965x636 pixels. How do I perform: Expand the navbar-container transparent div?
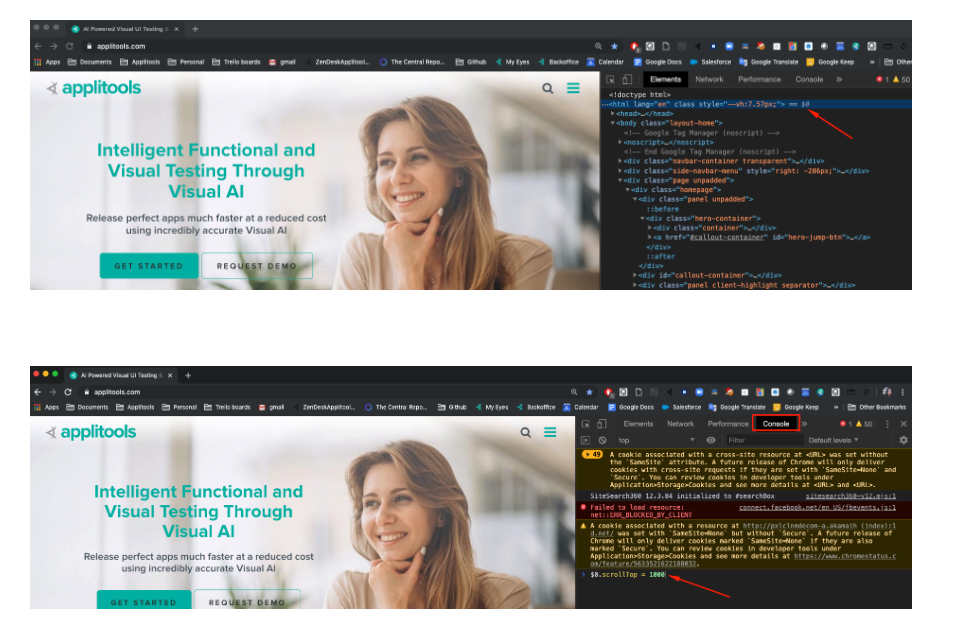click(x=620, y=161)
